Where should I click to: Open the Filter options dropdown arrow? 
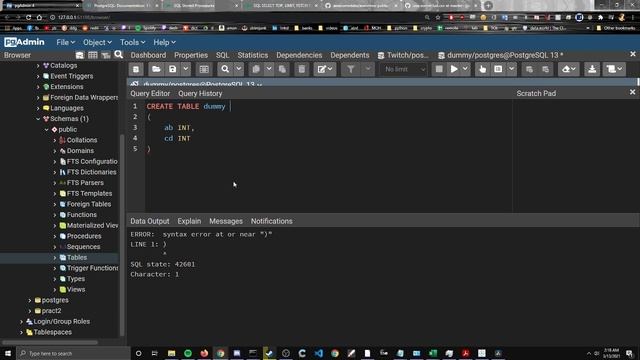point(368,69)
